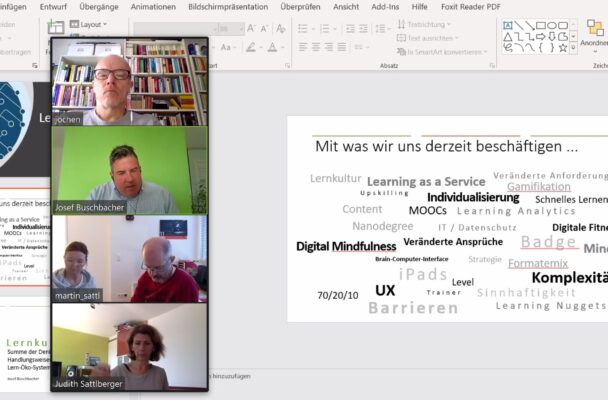Screen dimensions: 608x400
Task: Click the text box shape icon
Action: coord(507,25)
